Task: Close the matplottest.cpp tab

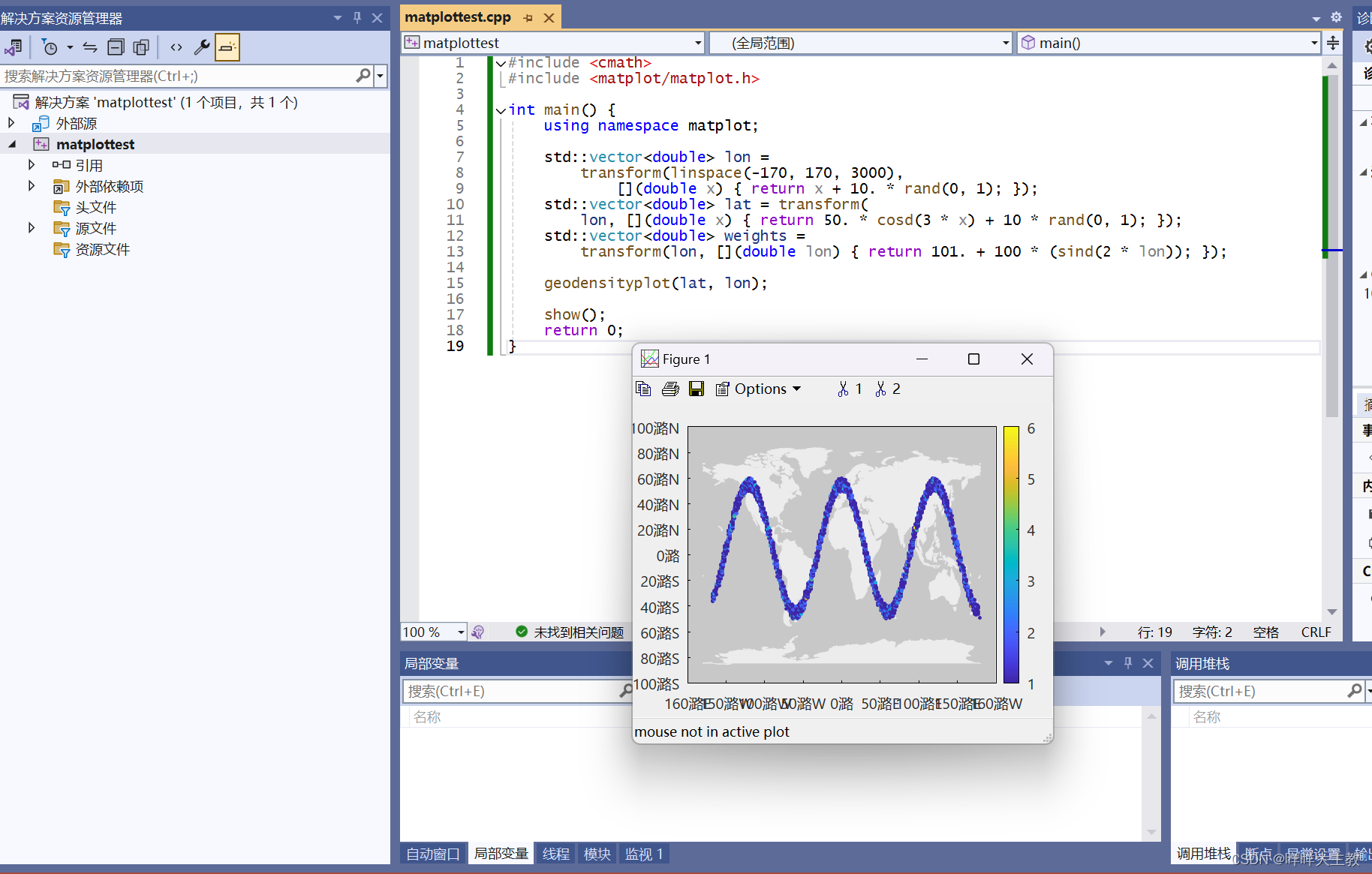Action: click(x=549, y=17)
